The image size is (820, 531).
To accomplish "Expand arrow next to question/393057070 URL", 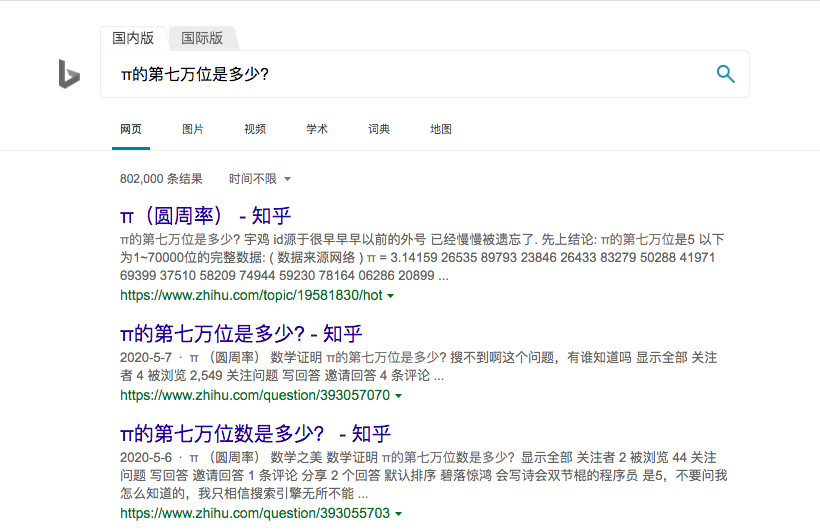I will (398, 396).
